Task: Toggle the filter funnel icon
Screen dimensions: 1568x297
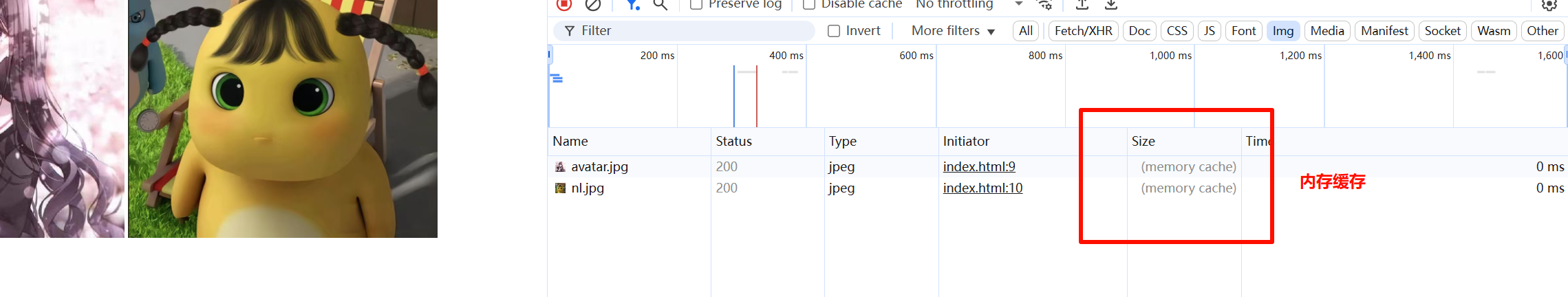Action: [x=632, y=4]
